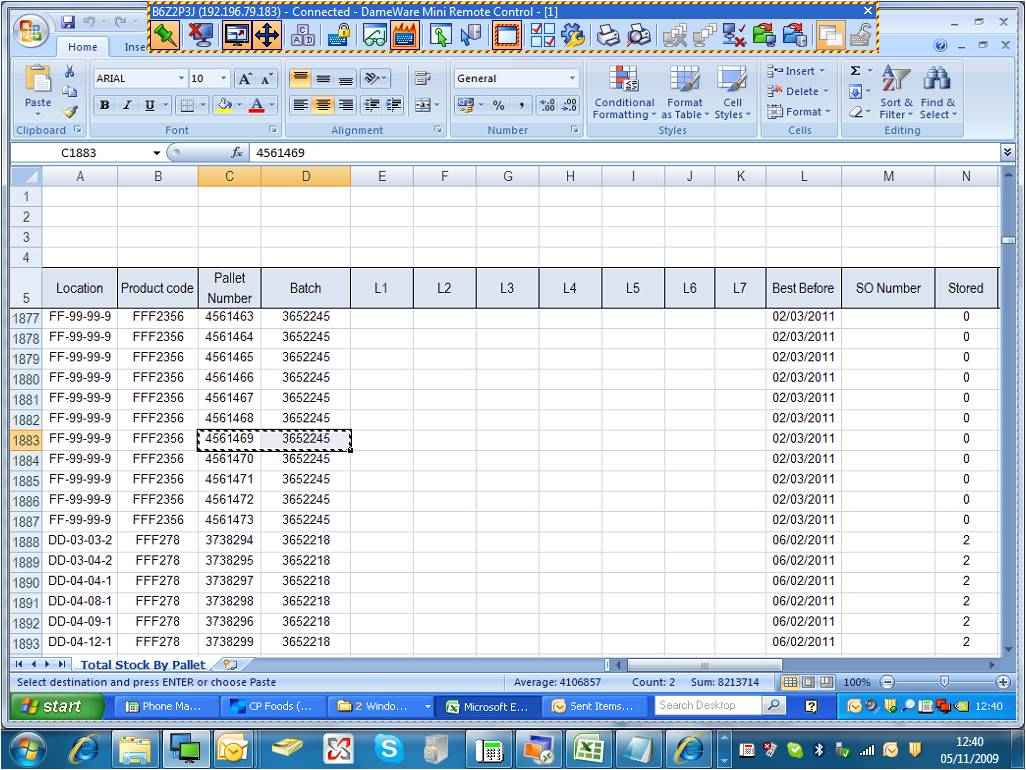The height and width of the screenshot is (770, 1026).
Task: Click the AutoSum sigma icon
Action: pyautogui.click(x=855, y=70)
